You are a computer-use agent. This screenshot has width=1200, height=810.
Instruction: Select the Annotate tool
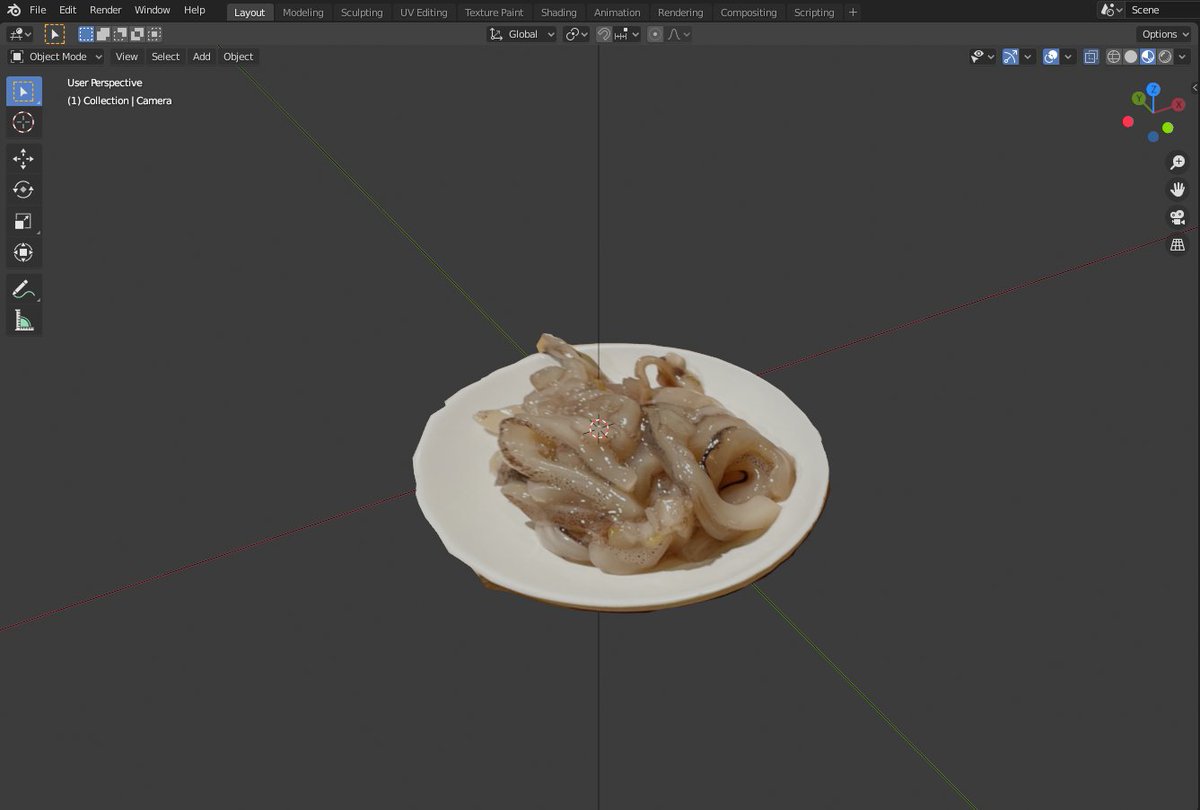click(x=24, y=289)
